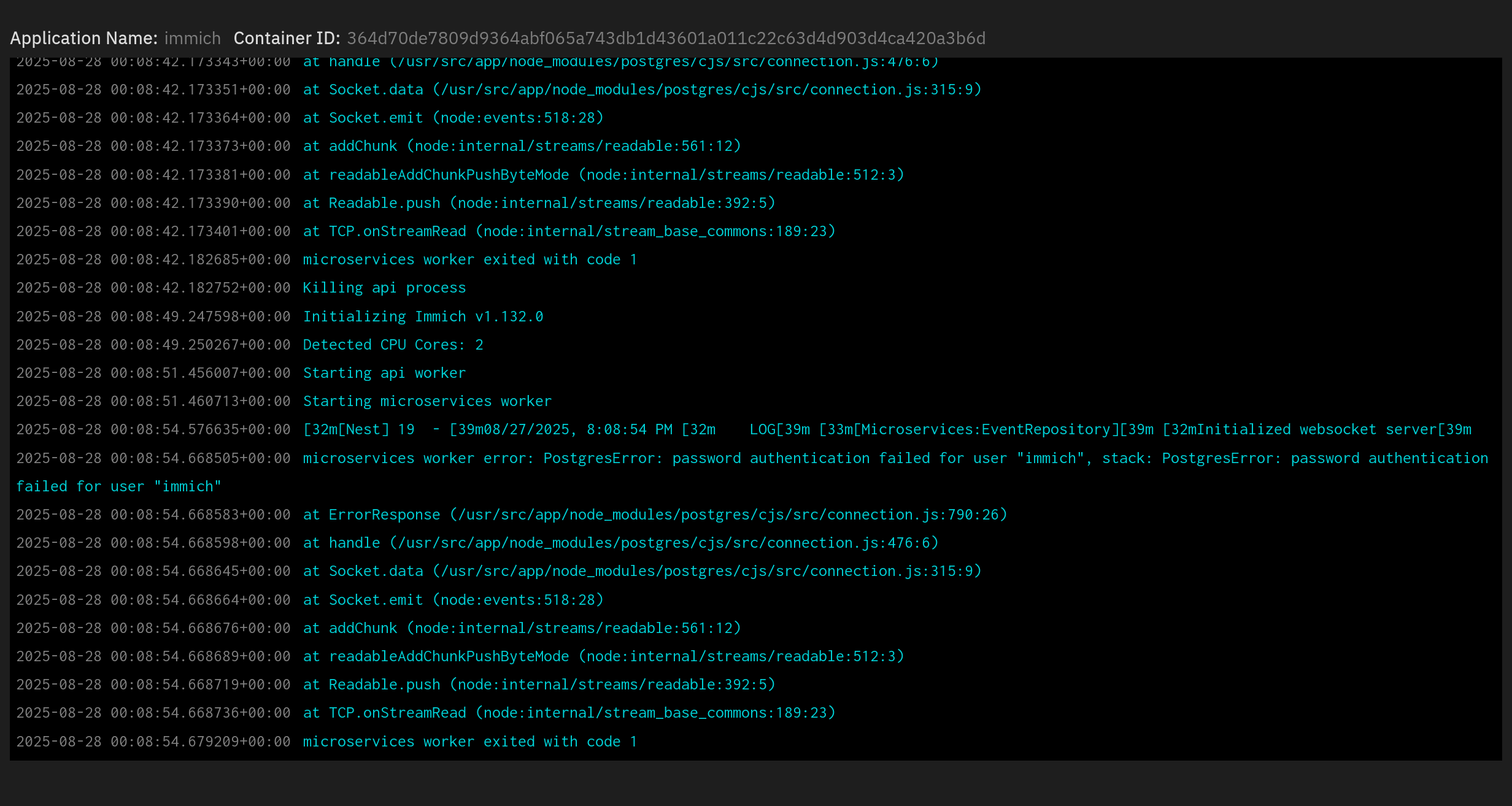Click "exited with code 1" line at 00:08:42.182685
Viewport: 1512px width, 806px height.
[x=469, y=259]
